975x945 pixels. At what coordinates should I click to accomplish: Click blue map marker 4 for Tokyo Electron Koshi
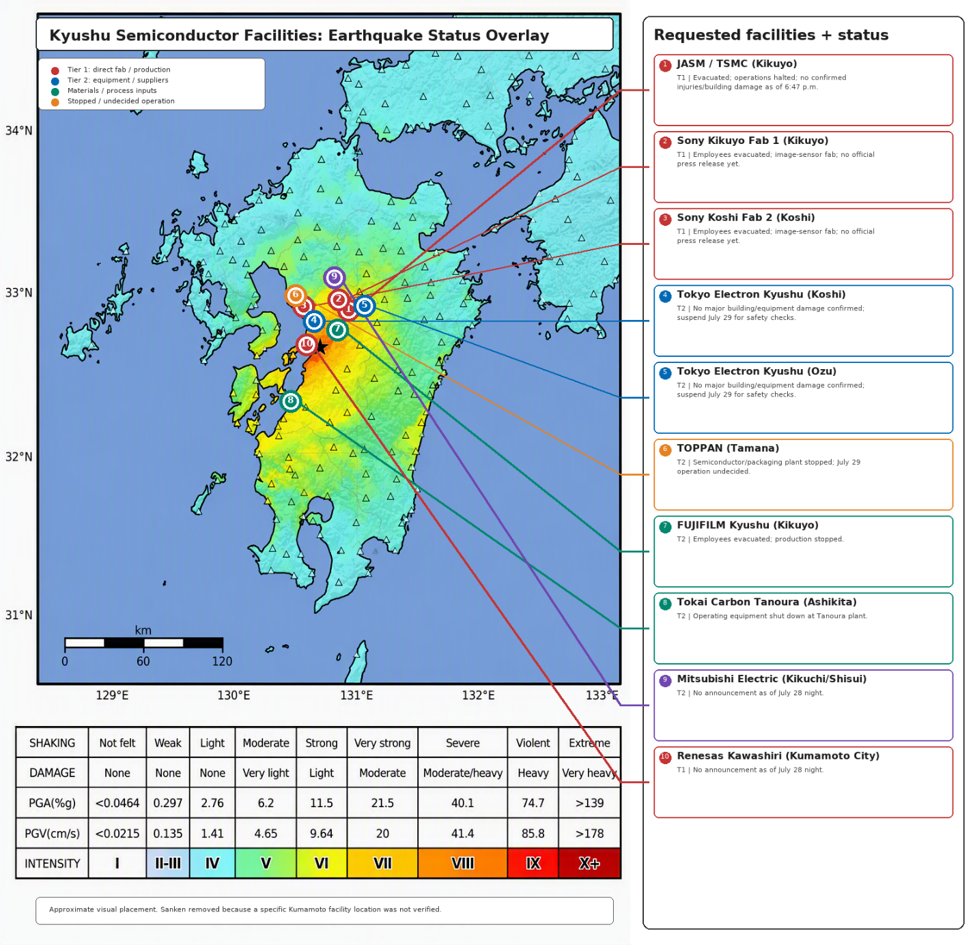pos(314,321)
